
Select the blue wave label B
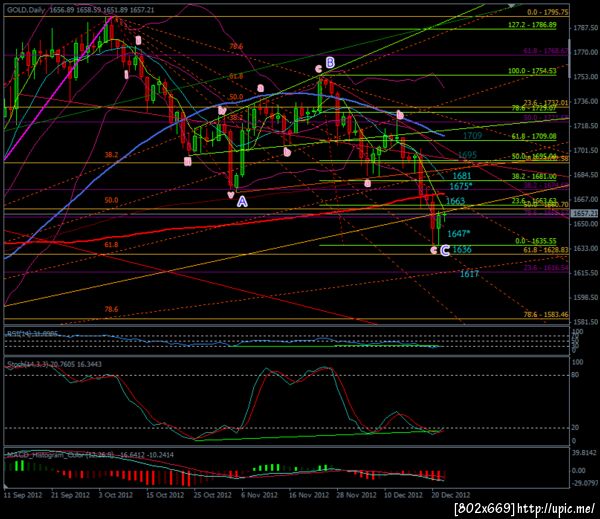click(330, 62)
